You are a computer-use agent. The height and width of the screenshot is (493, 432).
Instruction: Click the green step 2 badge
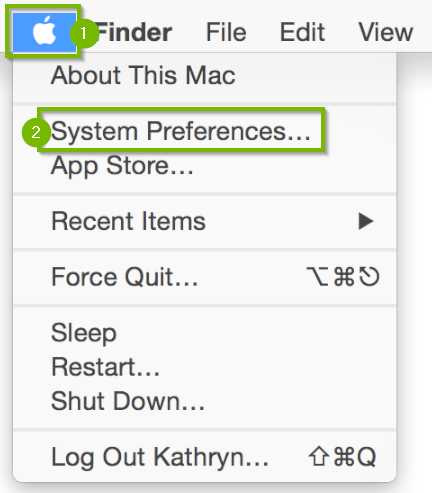(x=36, y=132)
